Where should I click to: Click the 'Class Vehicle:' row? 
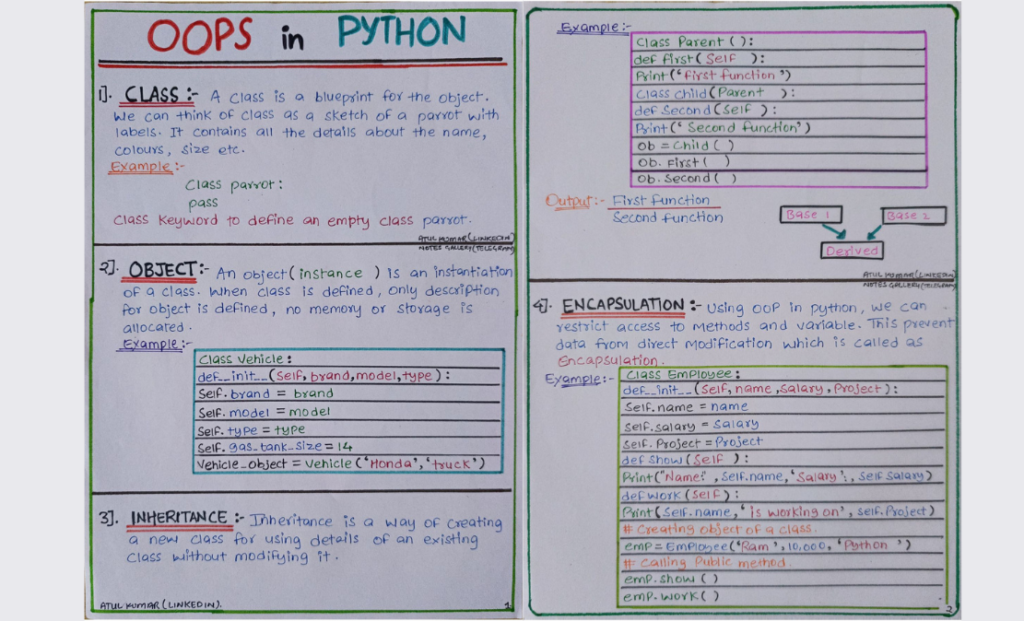coord(349,359)
